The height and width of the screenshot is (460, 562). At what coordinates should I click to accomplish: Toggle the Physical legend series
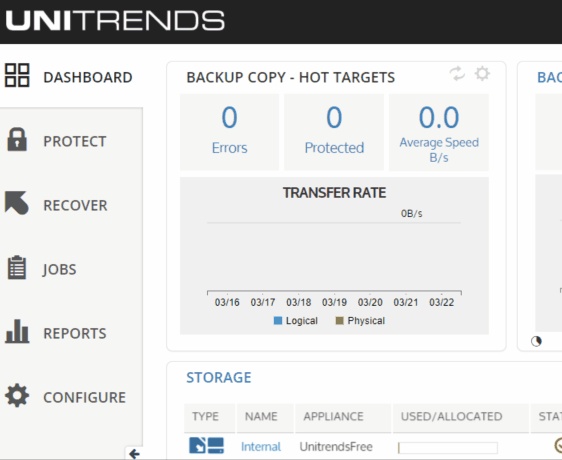point(360,321)
